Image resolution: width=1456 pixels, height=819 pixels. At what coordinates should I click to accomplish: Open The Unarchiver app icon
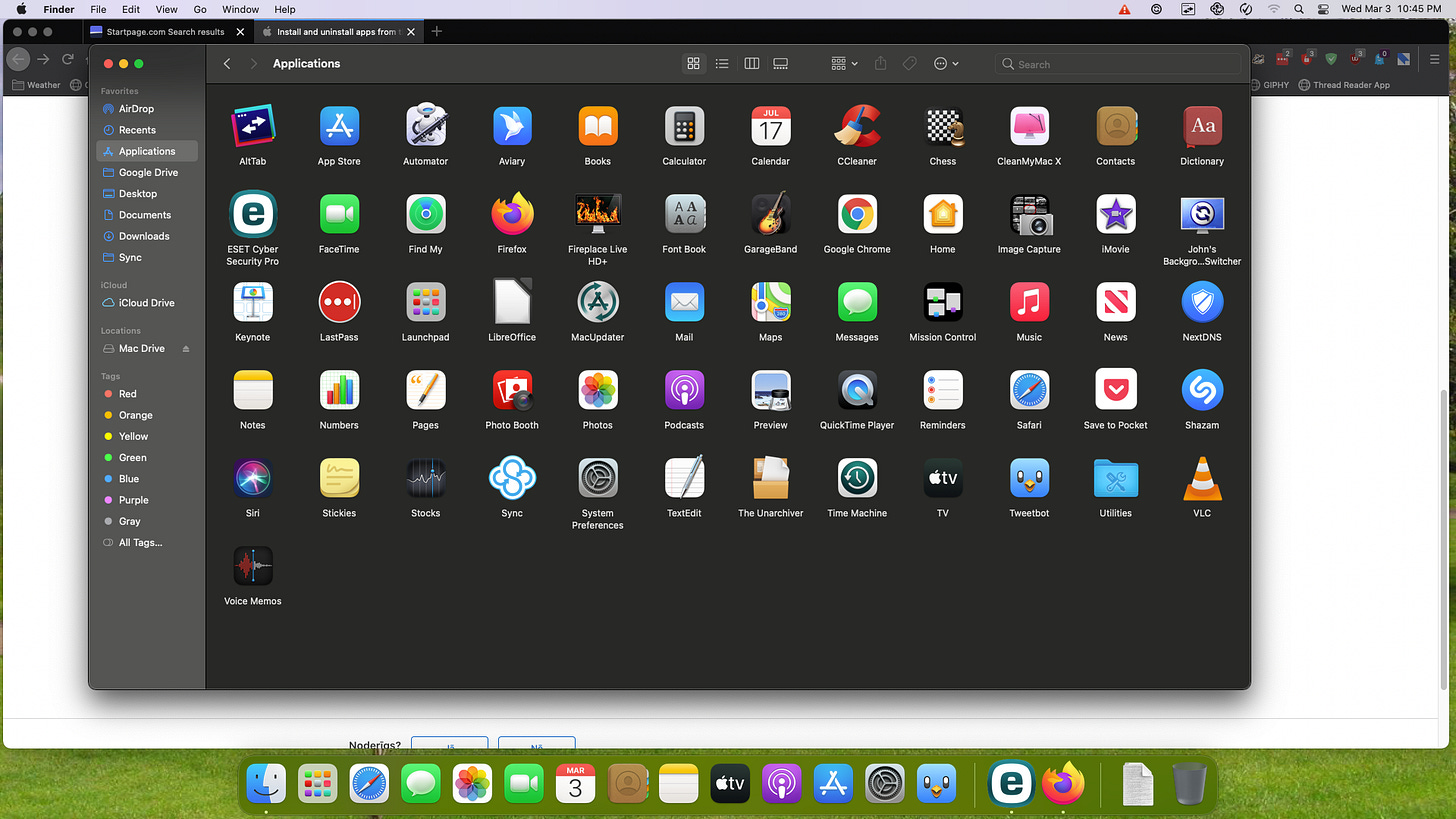(x=771, y=478)
